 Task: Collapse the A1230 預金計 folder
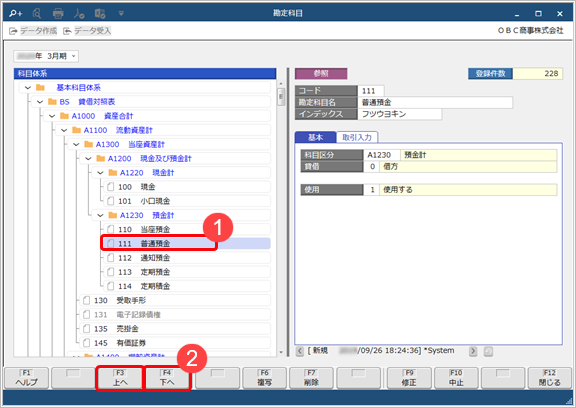pyautogui.click(x=100, y=216)
